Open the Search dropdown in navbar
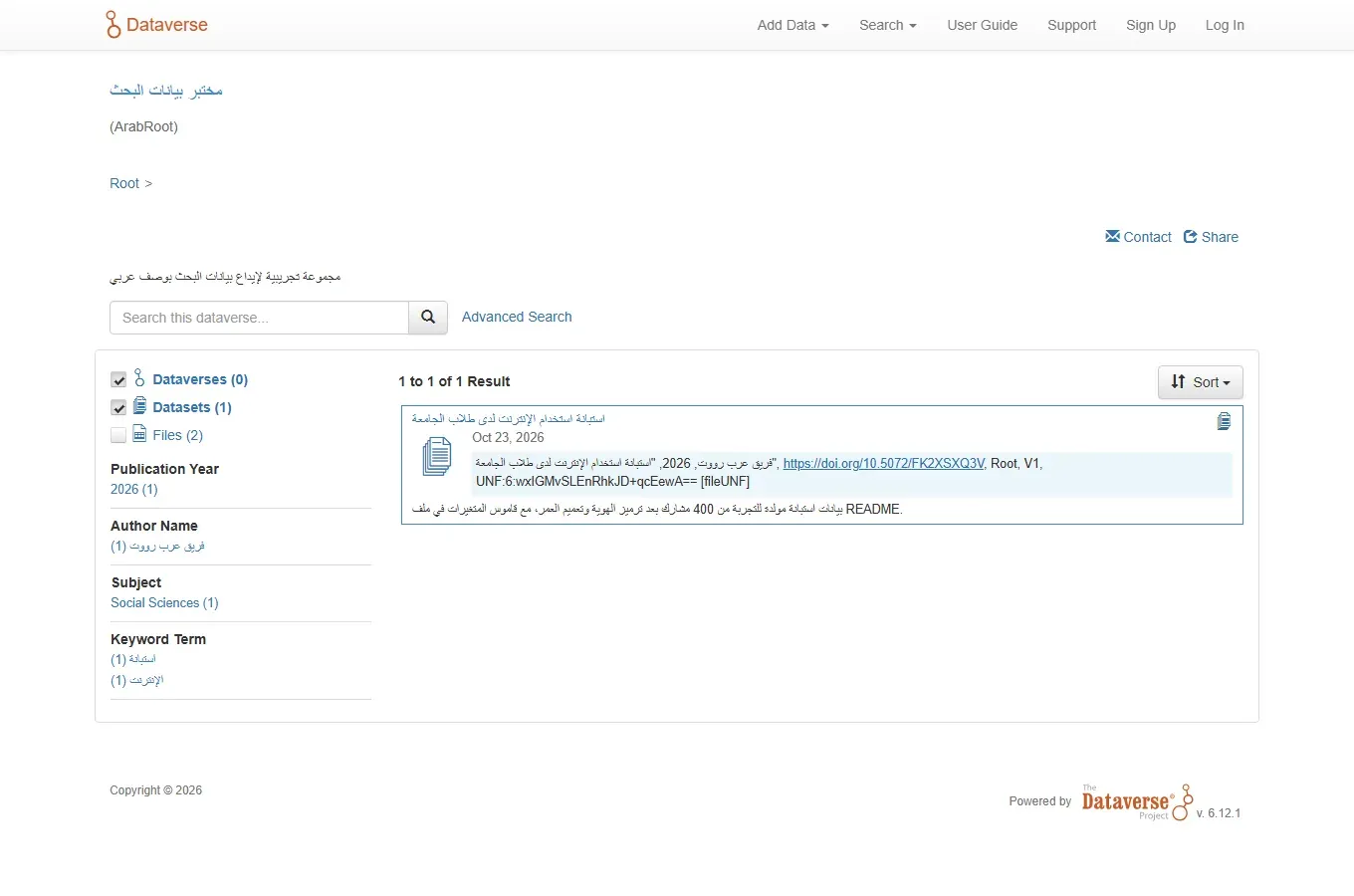Image resolution: width=1354 pixels, height=896 pixels. (x=888, y=25)
